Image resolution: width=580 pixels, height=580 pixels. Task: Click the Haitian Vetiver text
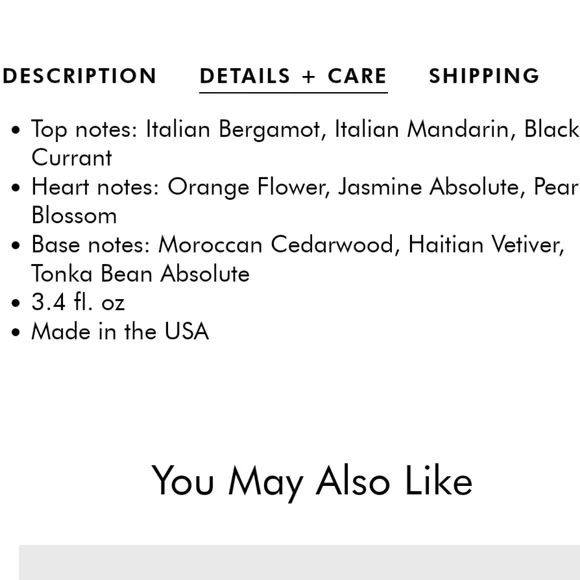pos(486,245)
